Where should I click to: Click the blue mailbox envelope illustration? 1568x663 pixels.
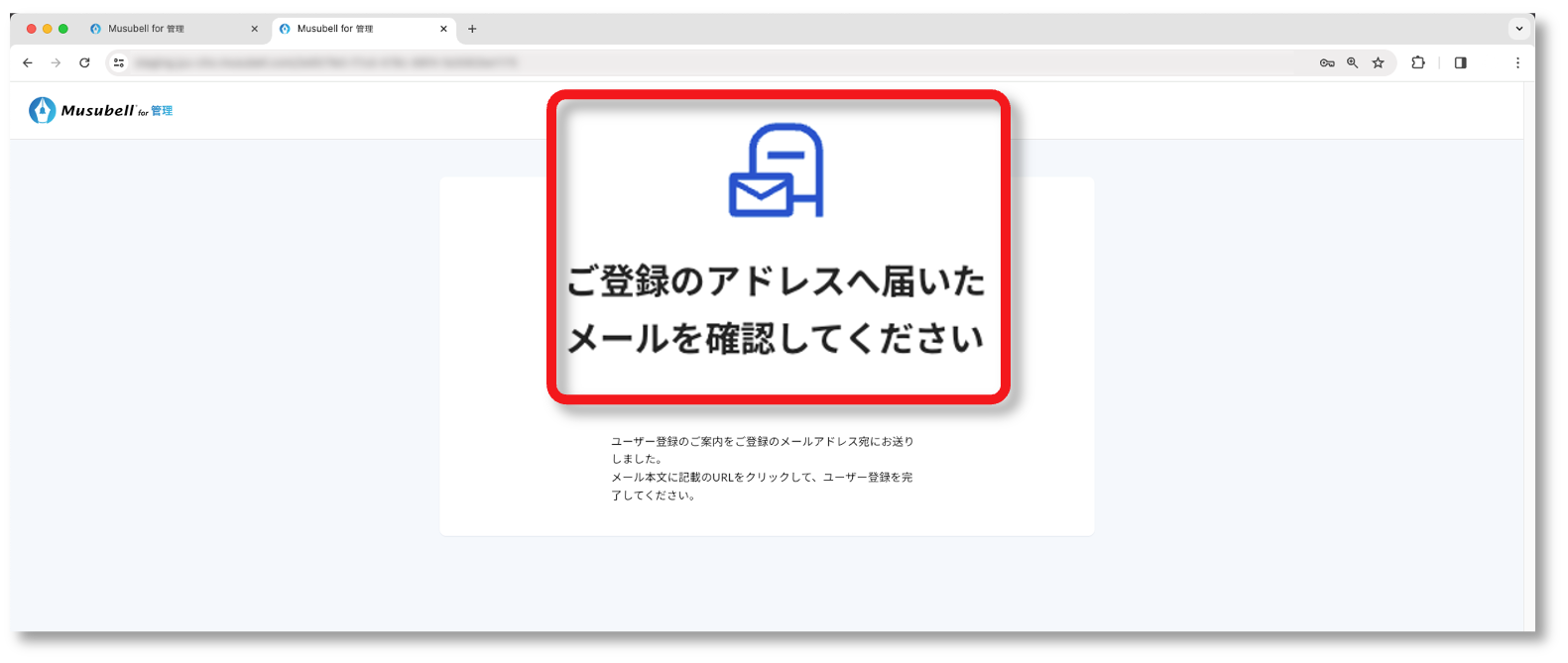[777, 170]
